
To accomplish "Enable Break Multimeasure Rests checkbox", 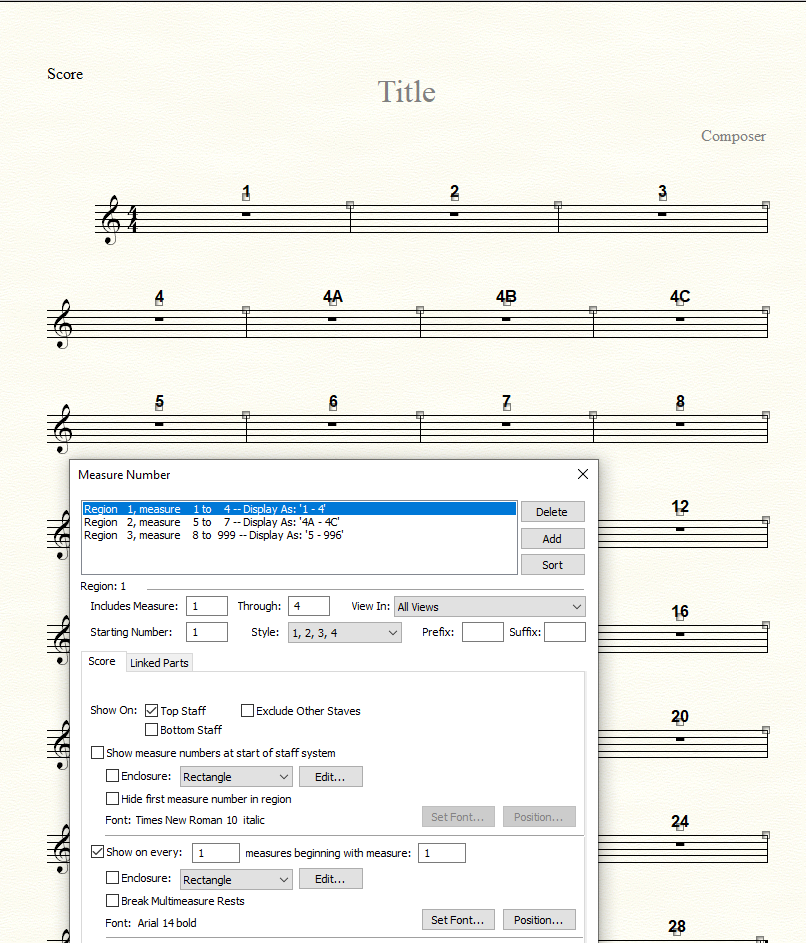I will tap(113, 901).
